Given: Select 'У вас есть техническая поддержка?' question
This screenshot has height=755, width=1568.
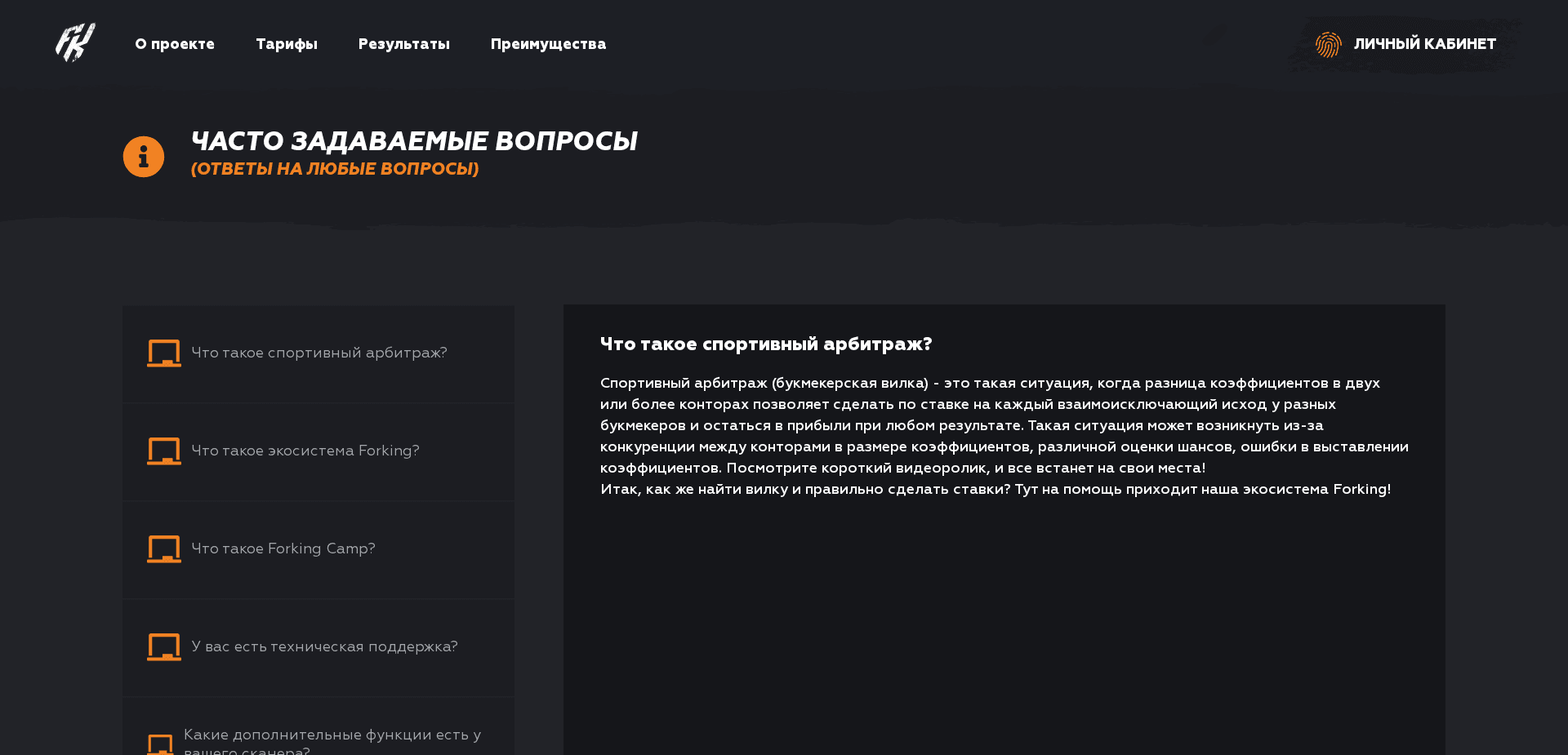Looking at the screenshot, I should (324, 646).
